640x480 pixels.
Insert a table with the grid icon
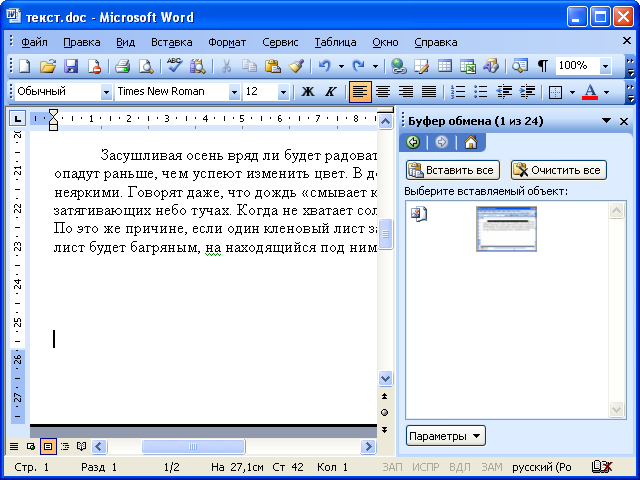444,66
